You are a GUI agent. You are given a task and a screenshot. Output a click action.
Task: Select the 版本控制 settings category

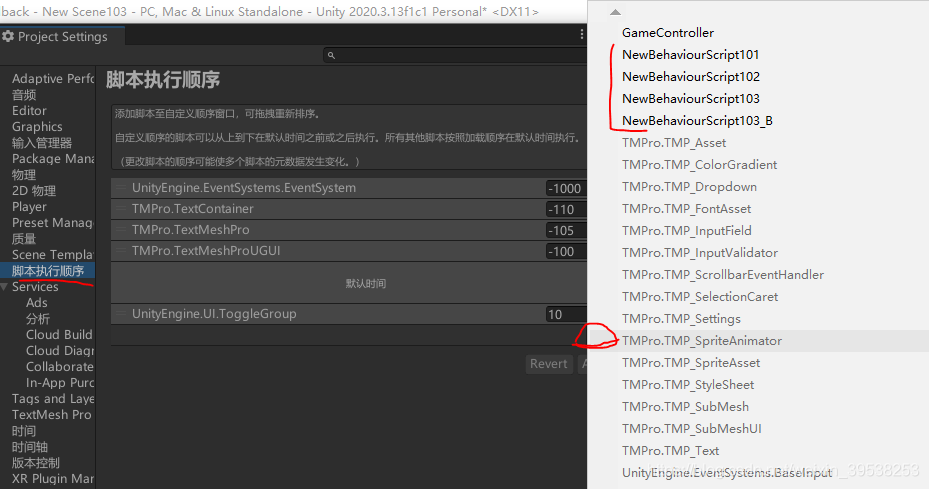point(36,462)
